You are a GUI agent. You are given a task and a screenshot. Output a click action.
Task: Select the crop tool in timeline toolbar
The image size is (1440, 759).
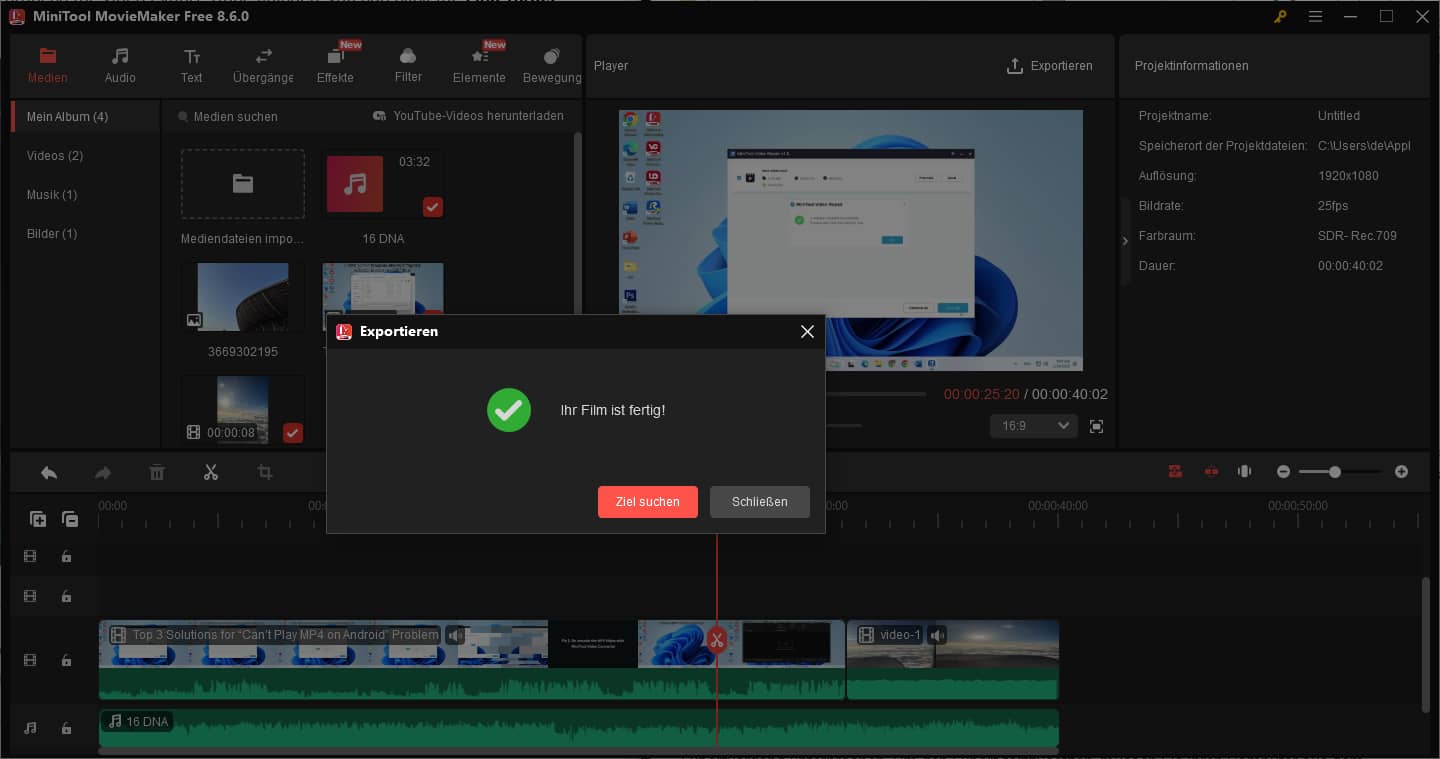pyautogui.click(x=264, y=471)
